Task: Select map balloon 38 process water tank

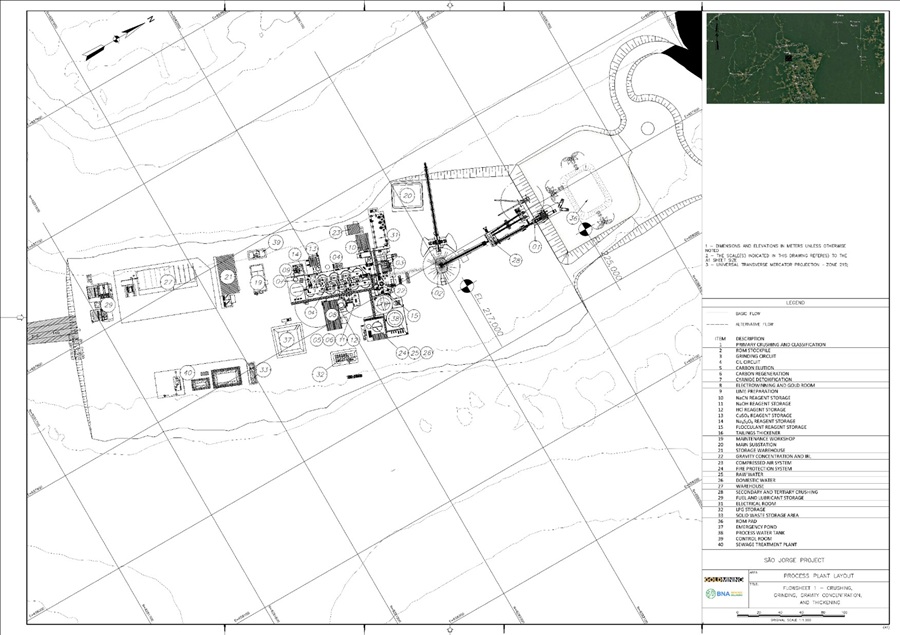Action: pos(395,318)
